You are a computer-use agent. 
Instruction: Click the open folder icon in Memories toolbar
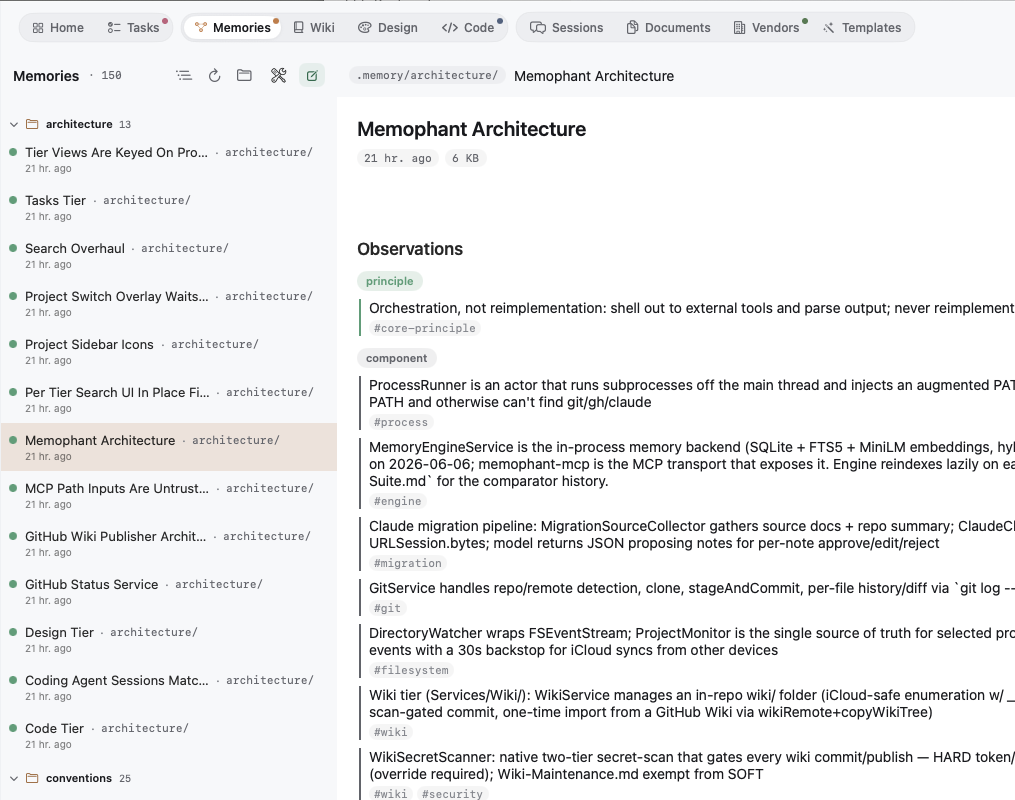click(244, 76)
